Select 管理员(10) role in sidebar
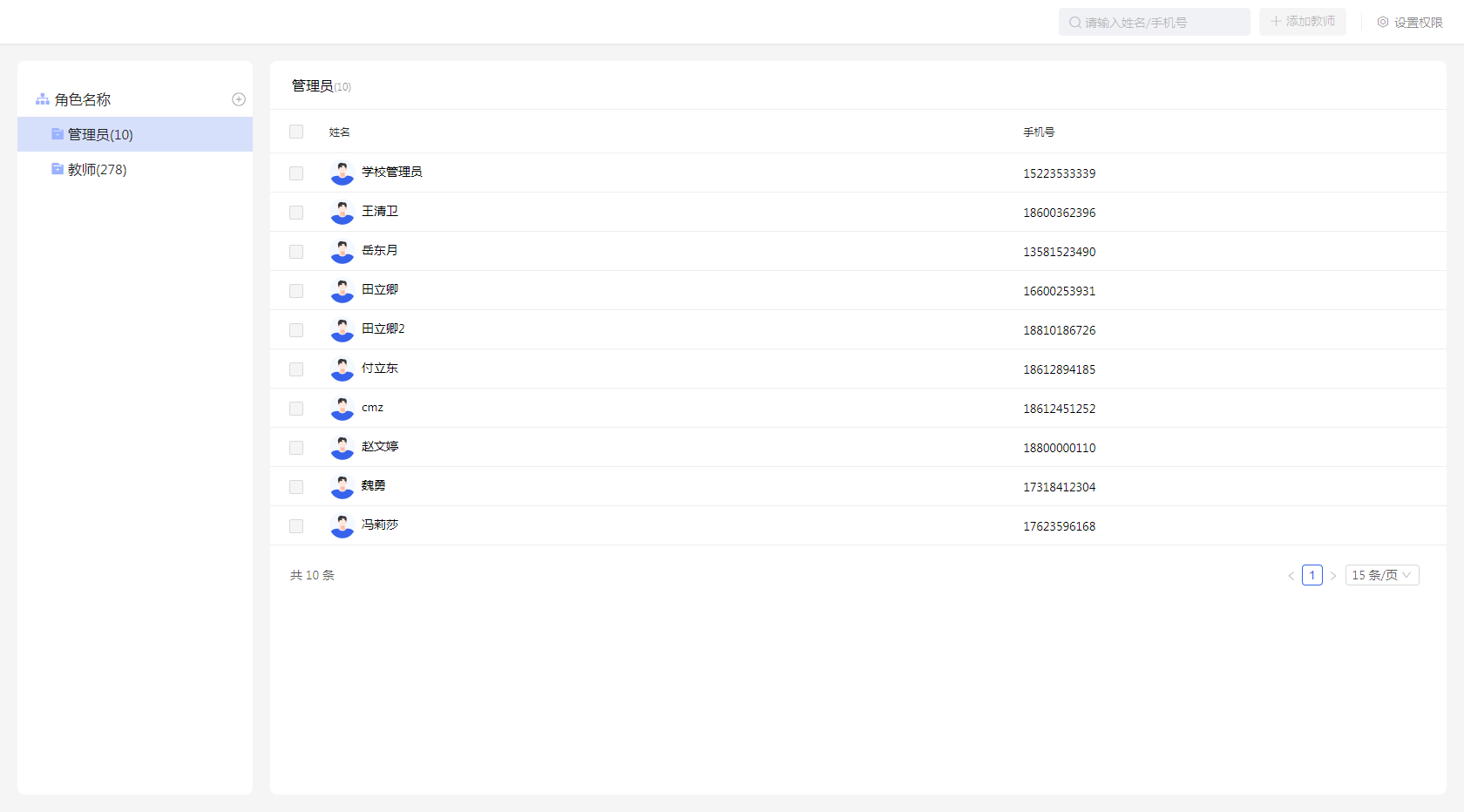 pos(100,134)
